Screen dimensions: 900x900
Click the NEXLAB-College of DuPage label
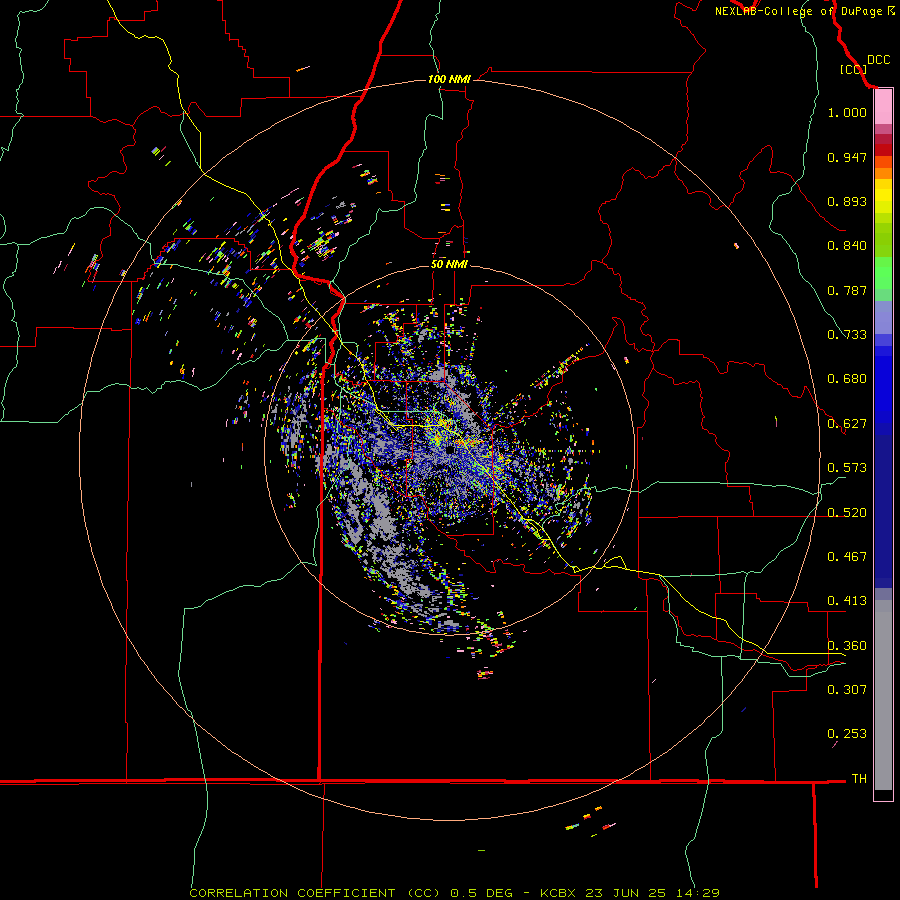pyautogui.click(x=799, y=11)
